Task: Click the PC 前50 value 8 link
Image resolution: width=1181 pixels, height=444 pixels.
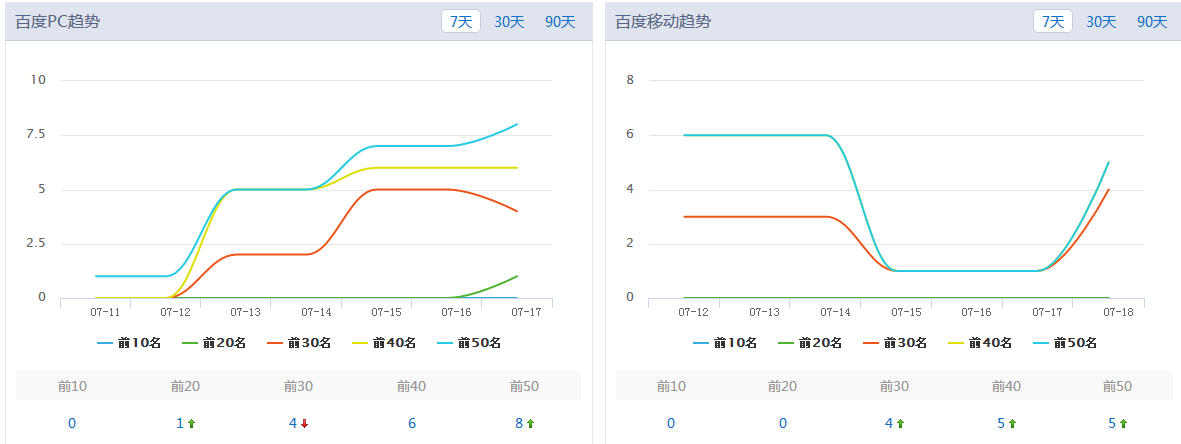Action: click(519, 424)
